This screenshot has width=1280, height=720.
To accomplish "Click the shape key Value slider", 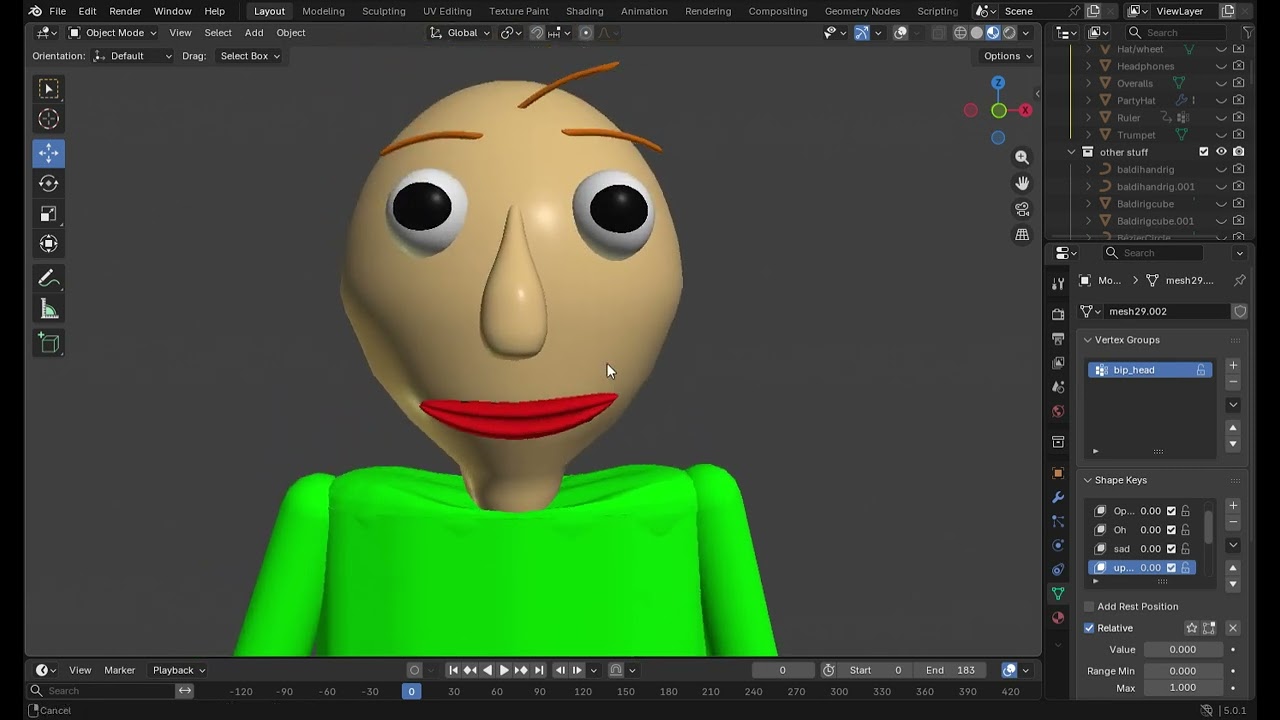I will coord(1183,650).
